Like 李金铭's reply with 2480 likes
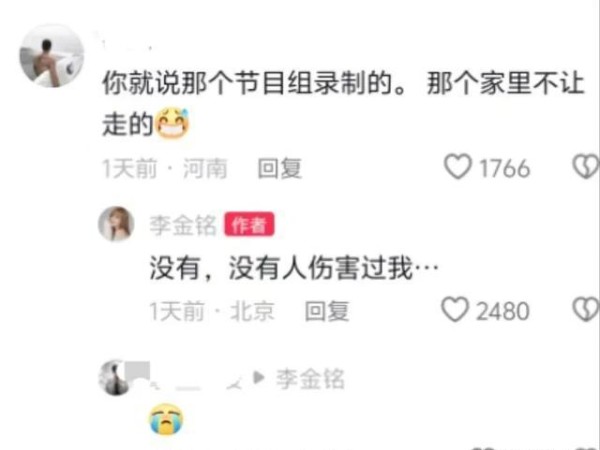600x450 pixels. tap(455, 309)
